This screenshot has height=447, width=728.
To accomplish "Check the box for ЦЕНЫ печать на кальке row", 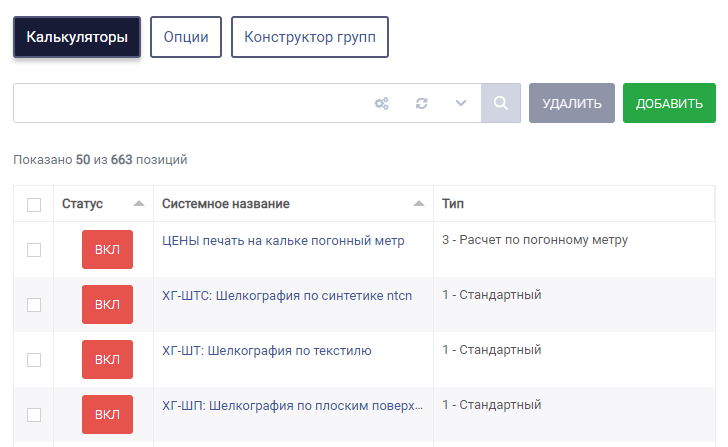I will [34, 250].
